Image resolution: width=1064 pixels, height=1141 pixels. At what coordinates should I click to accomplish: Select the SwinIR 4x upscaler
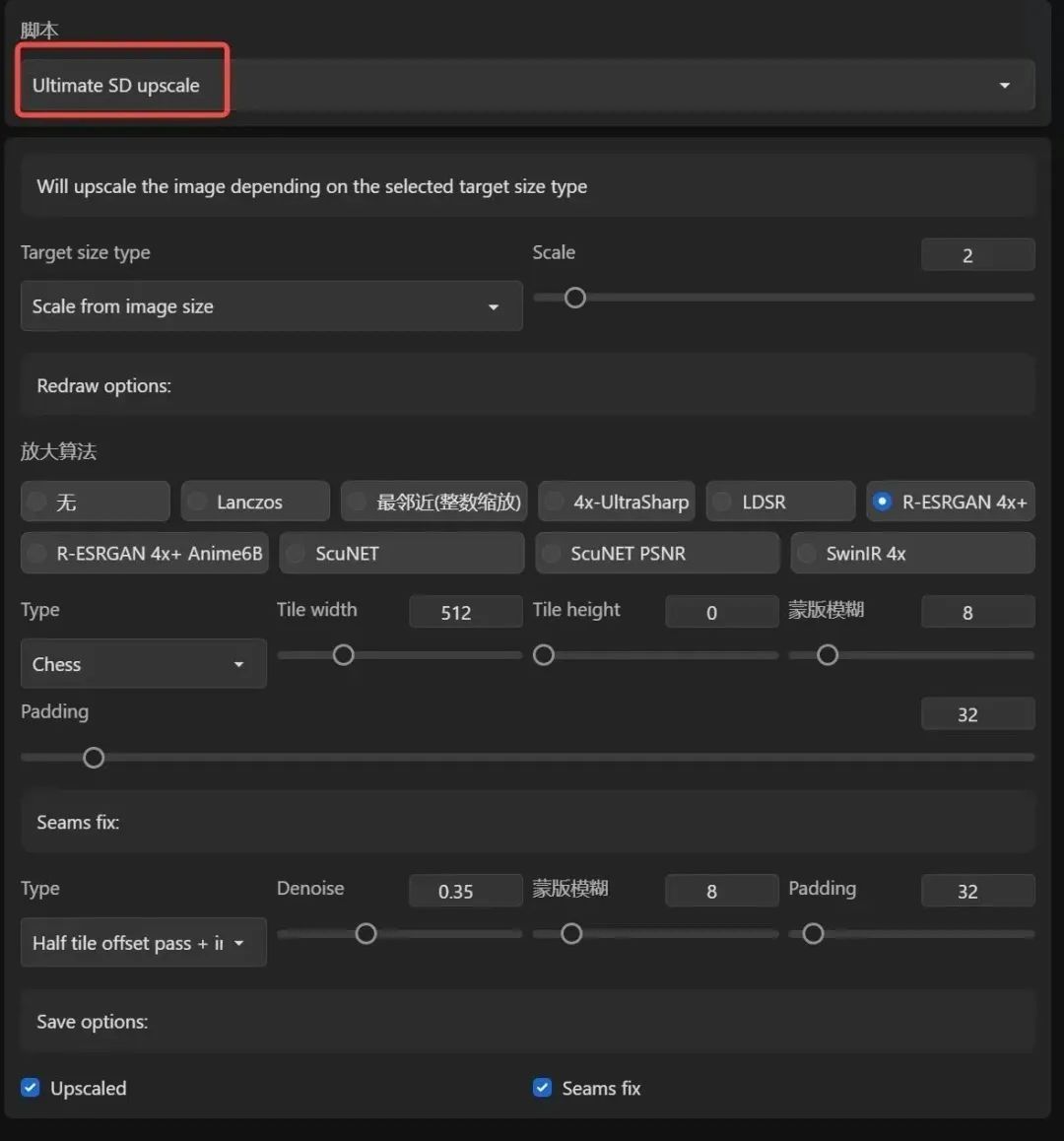912,553
